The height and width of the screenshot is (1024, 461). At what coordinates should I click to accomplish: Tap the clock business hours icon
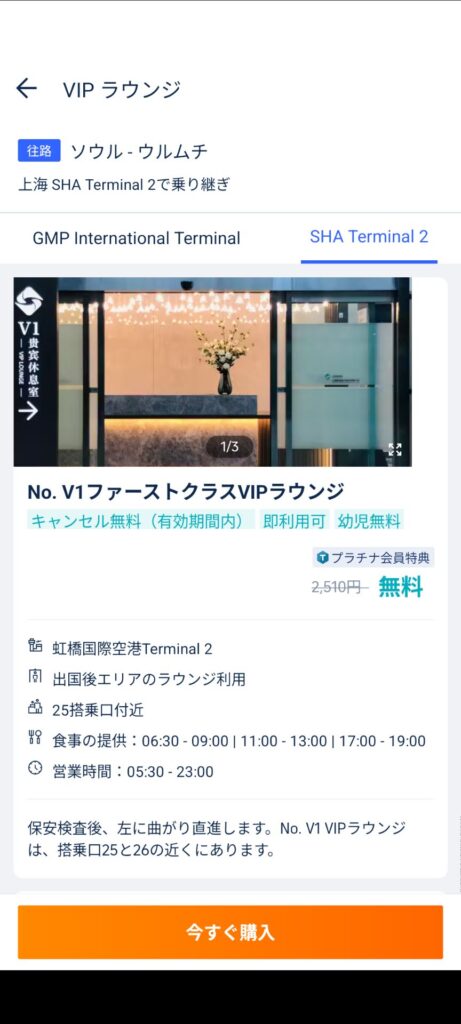pos(35,769)
